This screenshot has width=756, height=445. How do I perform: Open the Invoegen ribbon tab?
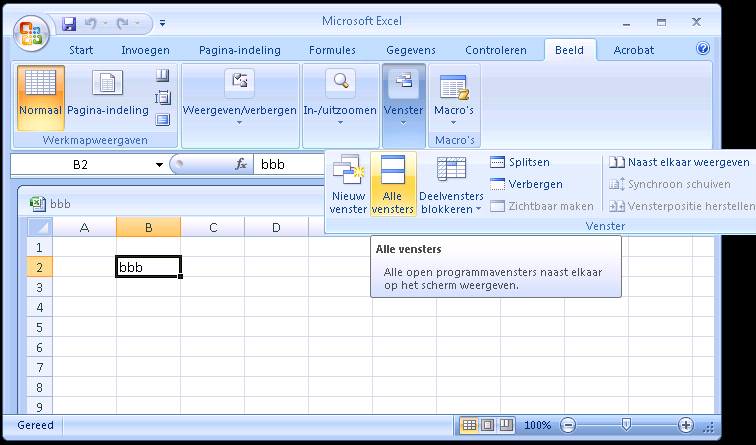(x=145, y=50)
